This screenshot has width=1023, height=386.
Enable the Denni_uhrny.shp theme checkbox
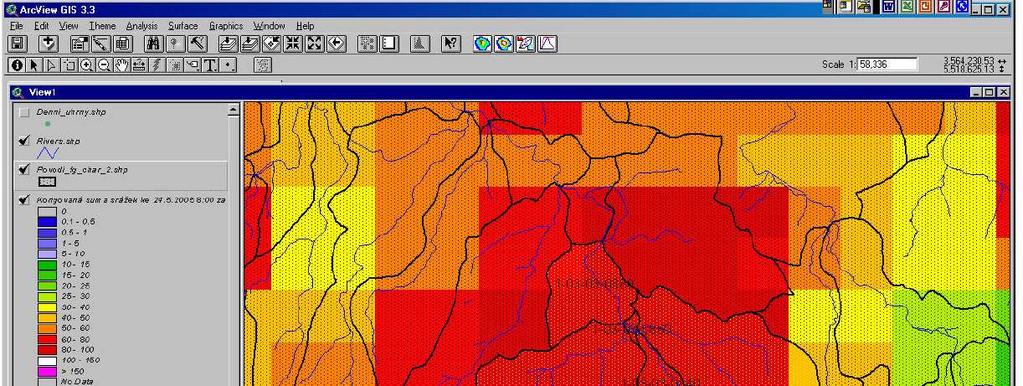pos(25,112)
